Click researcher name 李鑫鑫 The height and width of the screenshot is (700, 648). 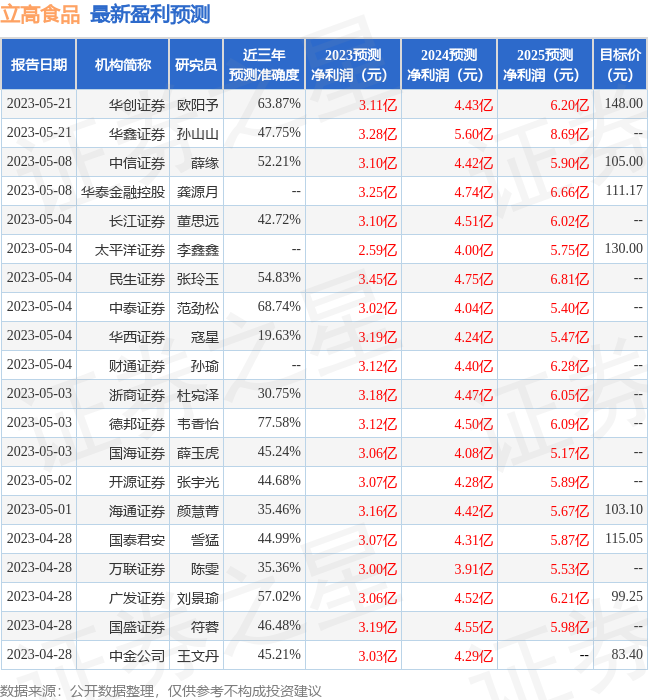198,250
